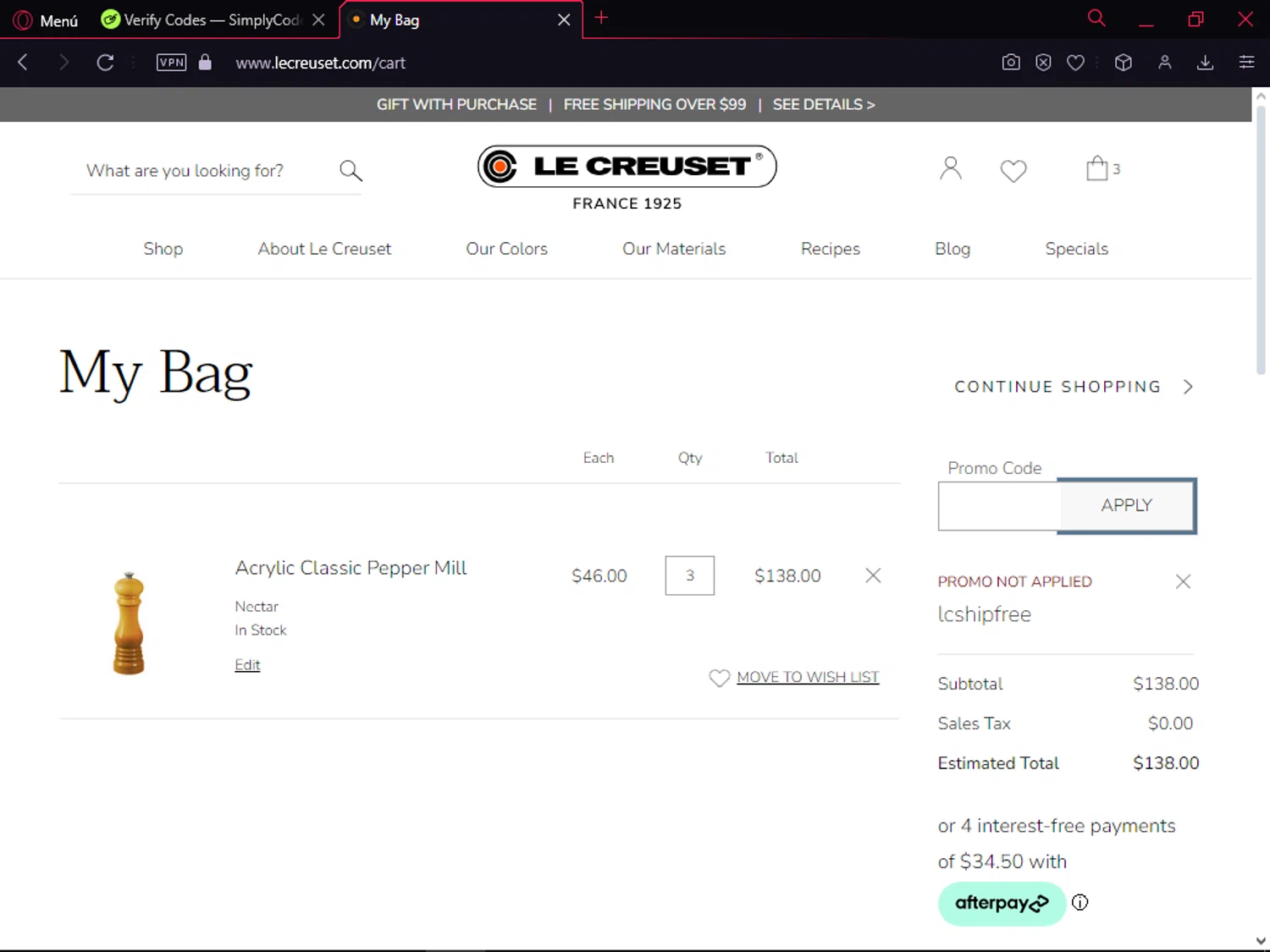Focus the Promo Code input field
This screenshot has width=1270, height=952.
click(x=998, y=506)
